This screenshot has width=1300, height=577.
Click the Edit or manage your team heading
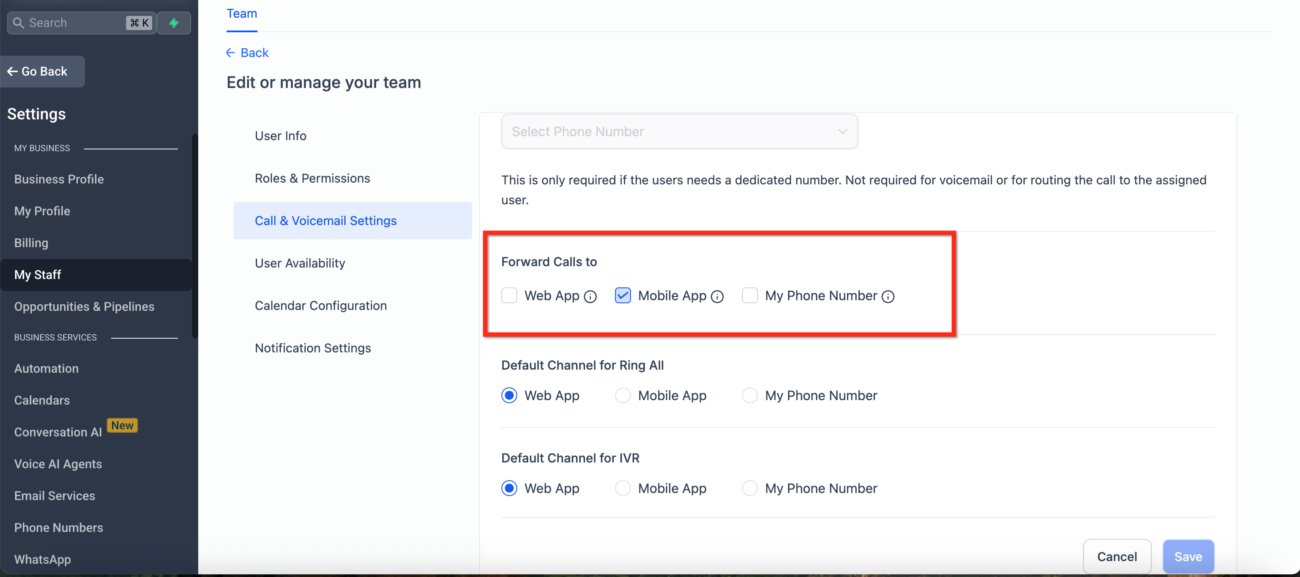tap(324, 83)
